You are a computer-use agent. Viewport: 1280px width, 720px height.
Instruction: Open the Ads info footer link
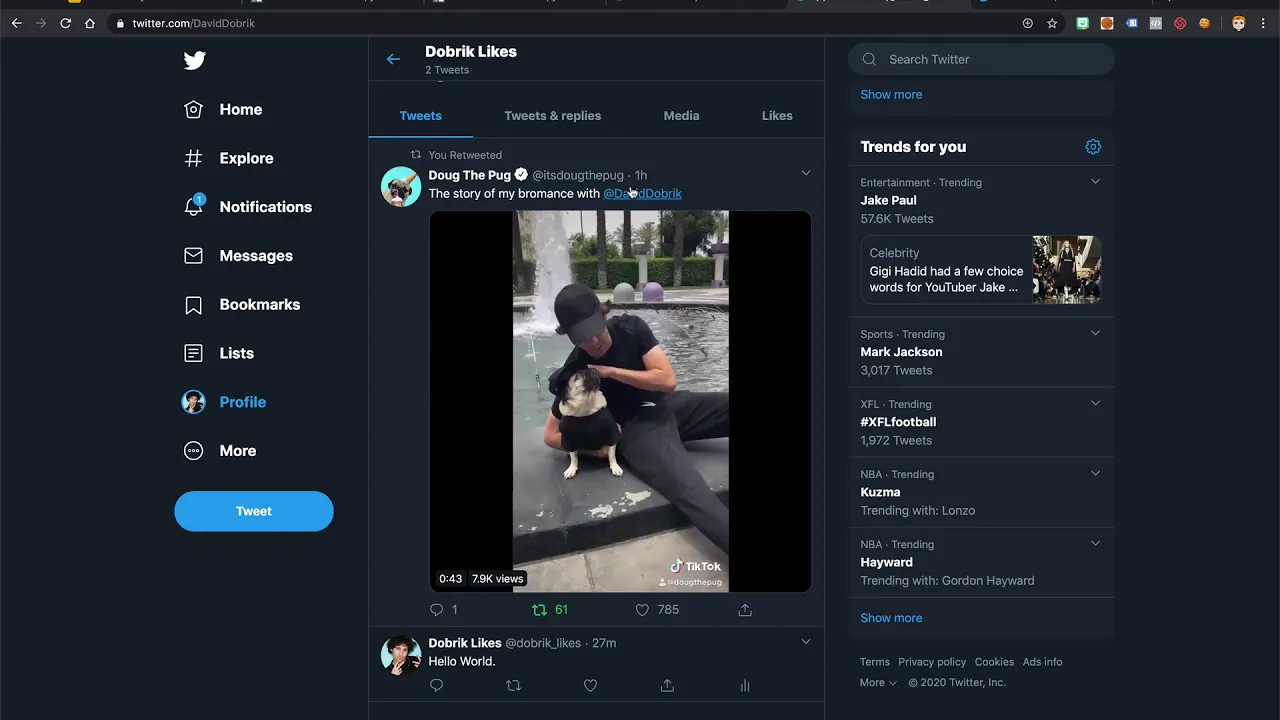(1042, 662)
